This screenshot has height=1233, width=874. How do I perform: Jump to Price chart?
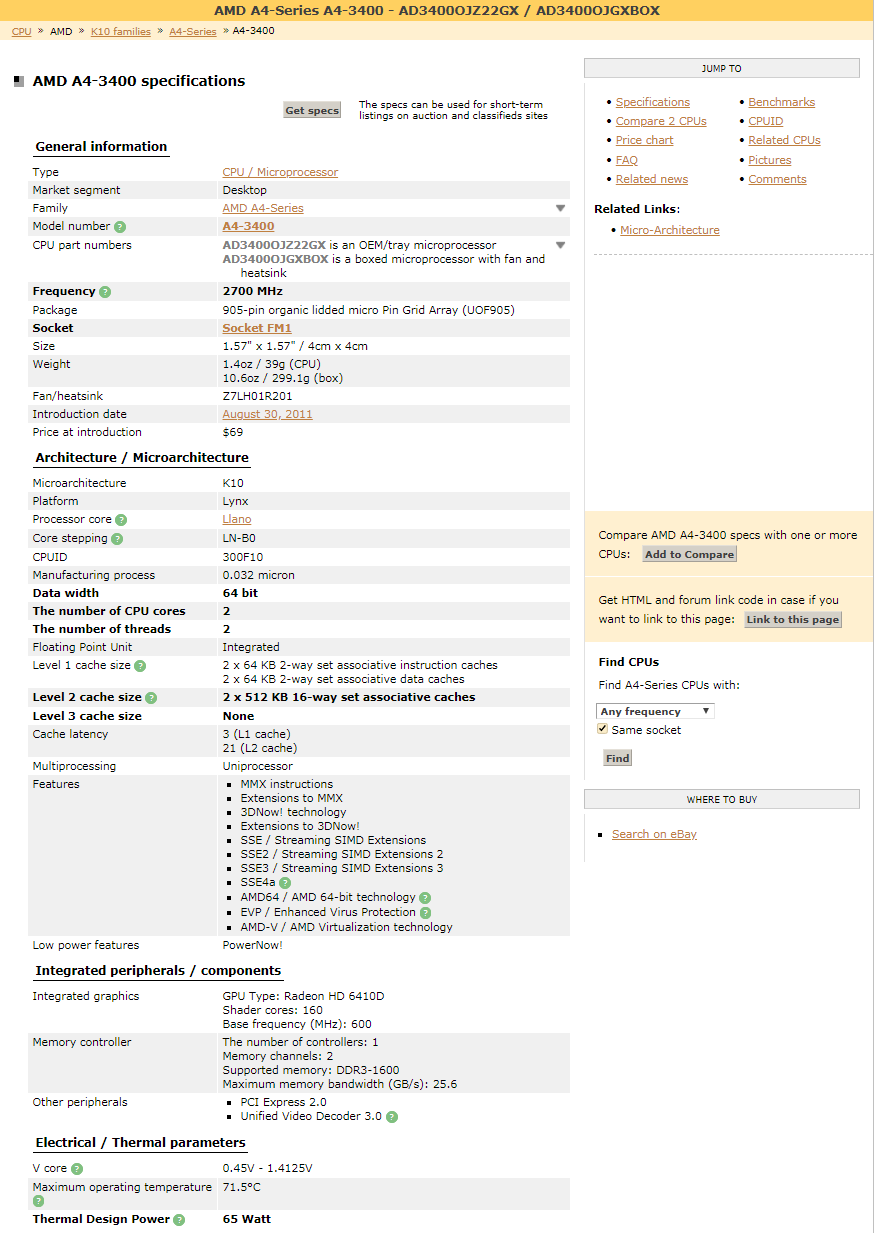tap(645, 140)
